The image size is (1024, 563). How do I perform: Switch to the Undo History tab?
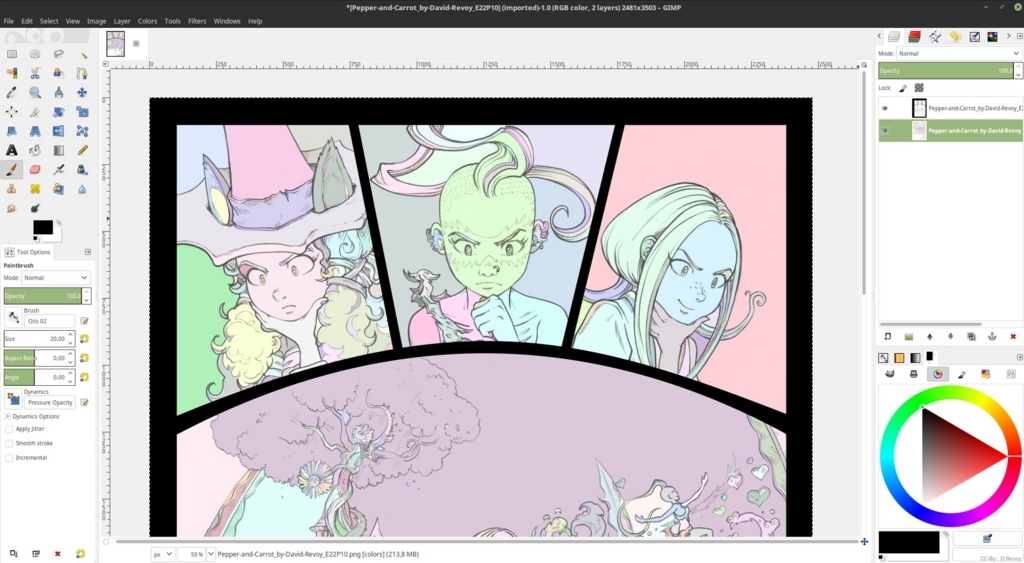click(955, 37)
